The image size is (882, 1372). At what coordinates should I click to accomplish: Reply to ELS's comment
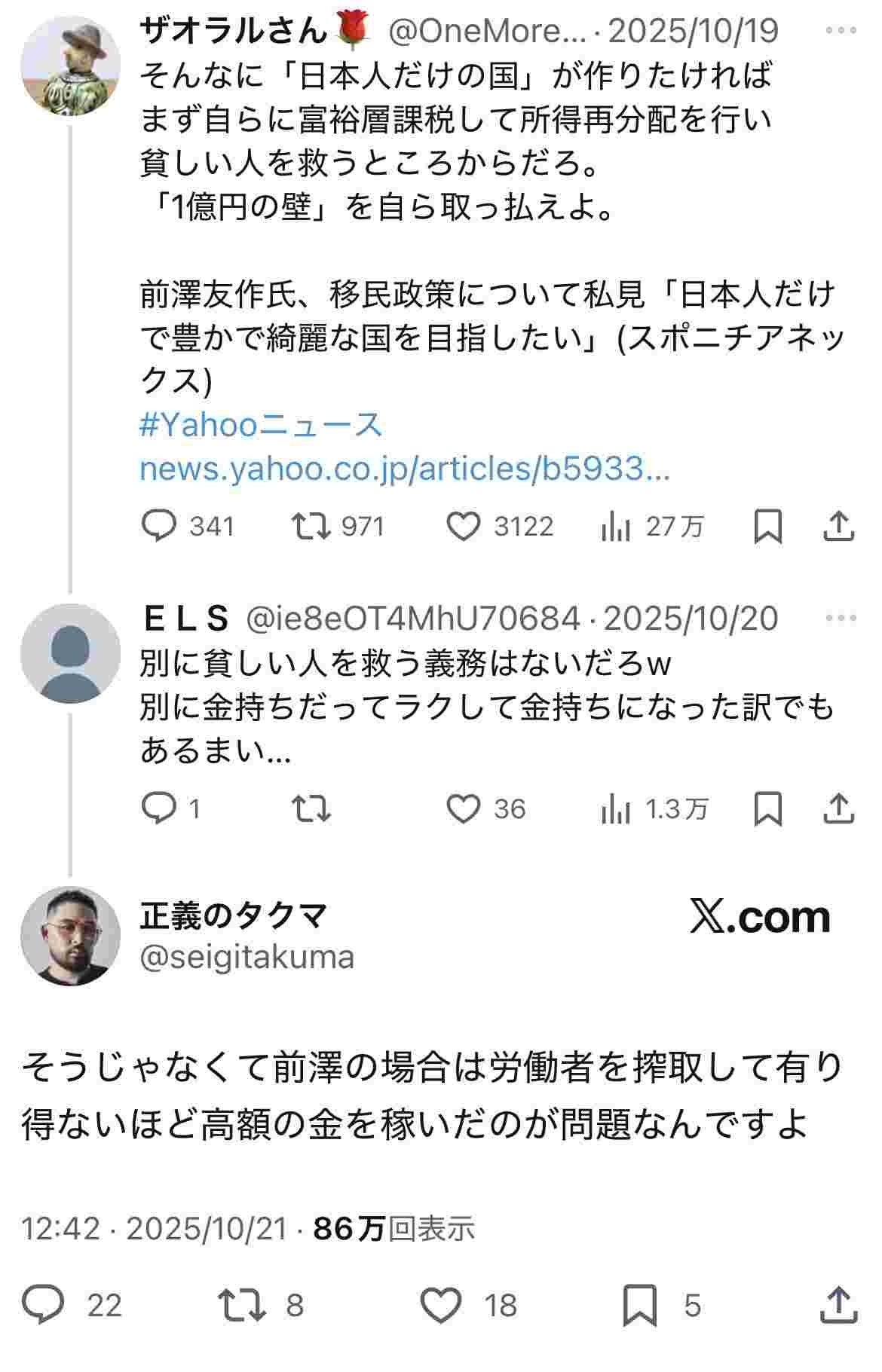159,808
